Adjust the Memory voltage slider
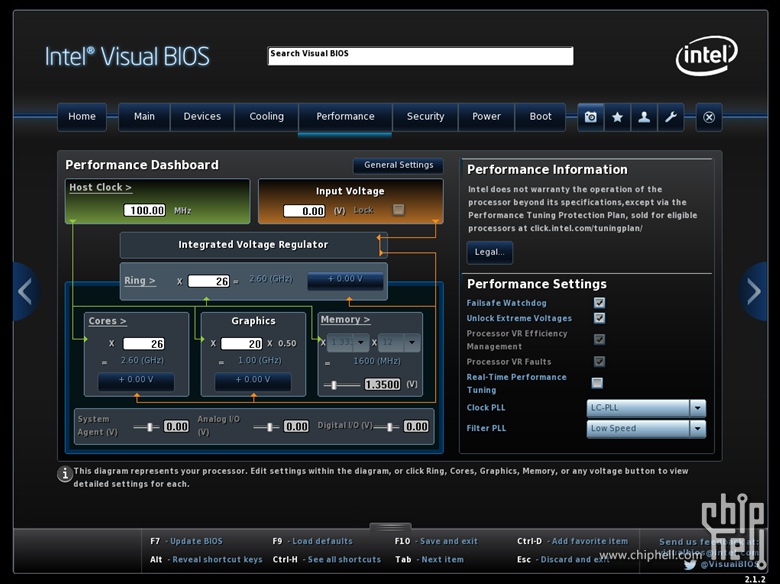 [342, 385]
